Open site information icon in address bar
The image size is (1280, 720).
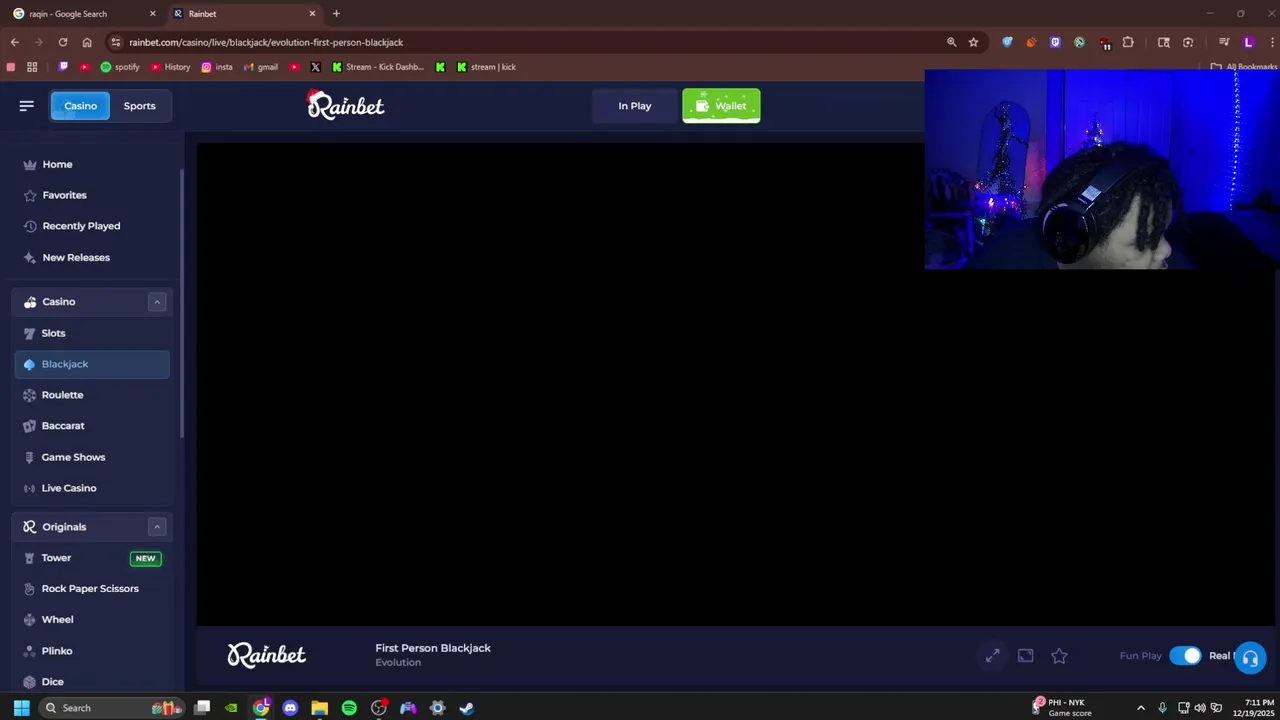pyautogui.click(x=116, y=42)
